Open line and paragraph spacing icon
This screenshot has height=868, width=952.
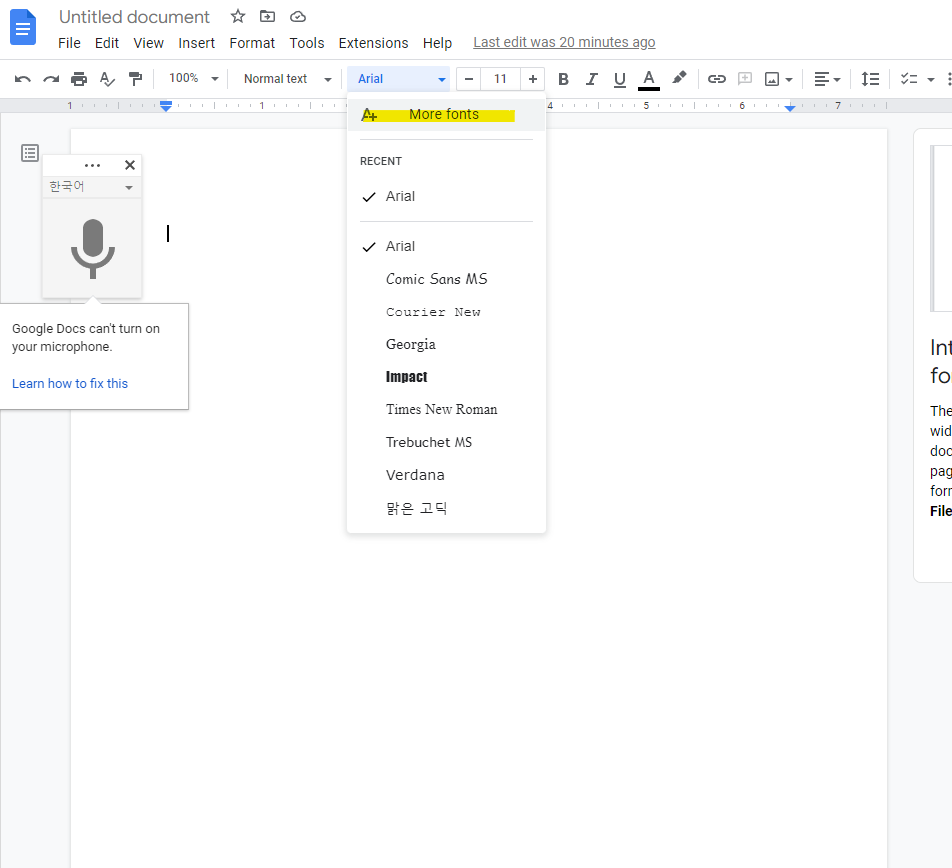point(869,79)
